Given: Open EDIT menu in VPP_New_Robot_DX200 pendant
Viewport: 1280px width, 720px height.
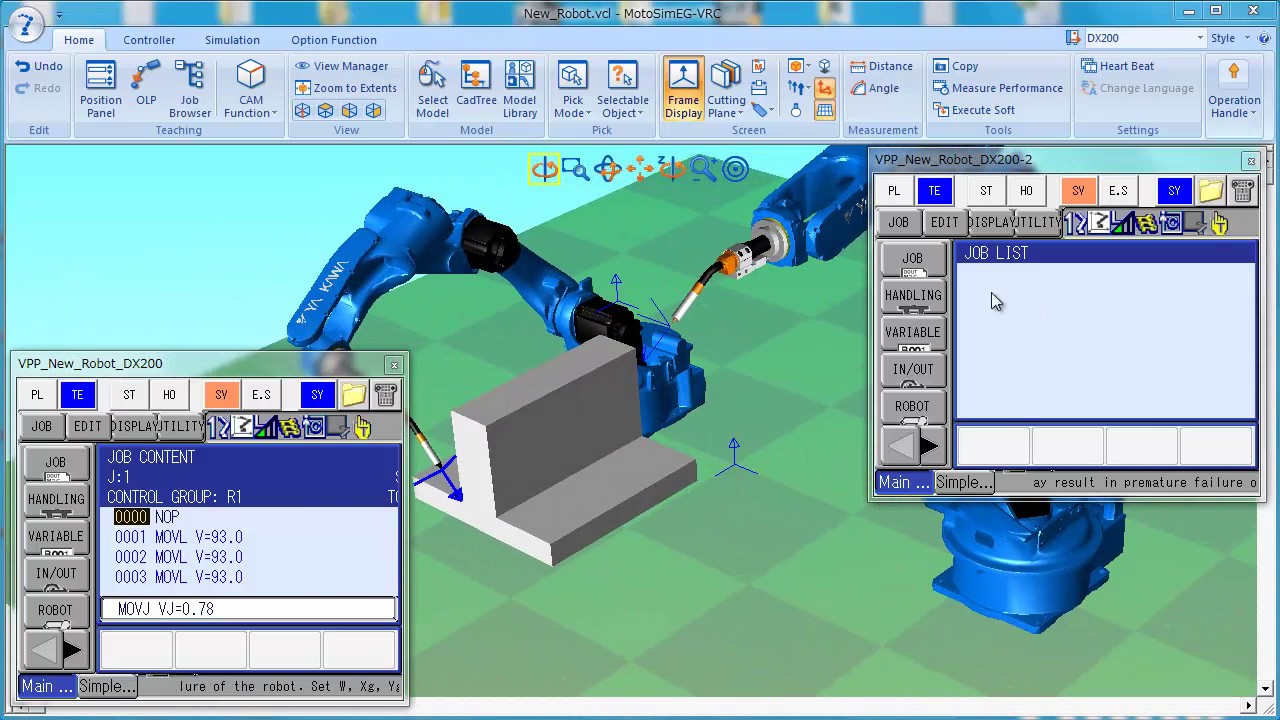Looking at the screenshot, I should [x=87, y=426].
